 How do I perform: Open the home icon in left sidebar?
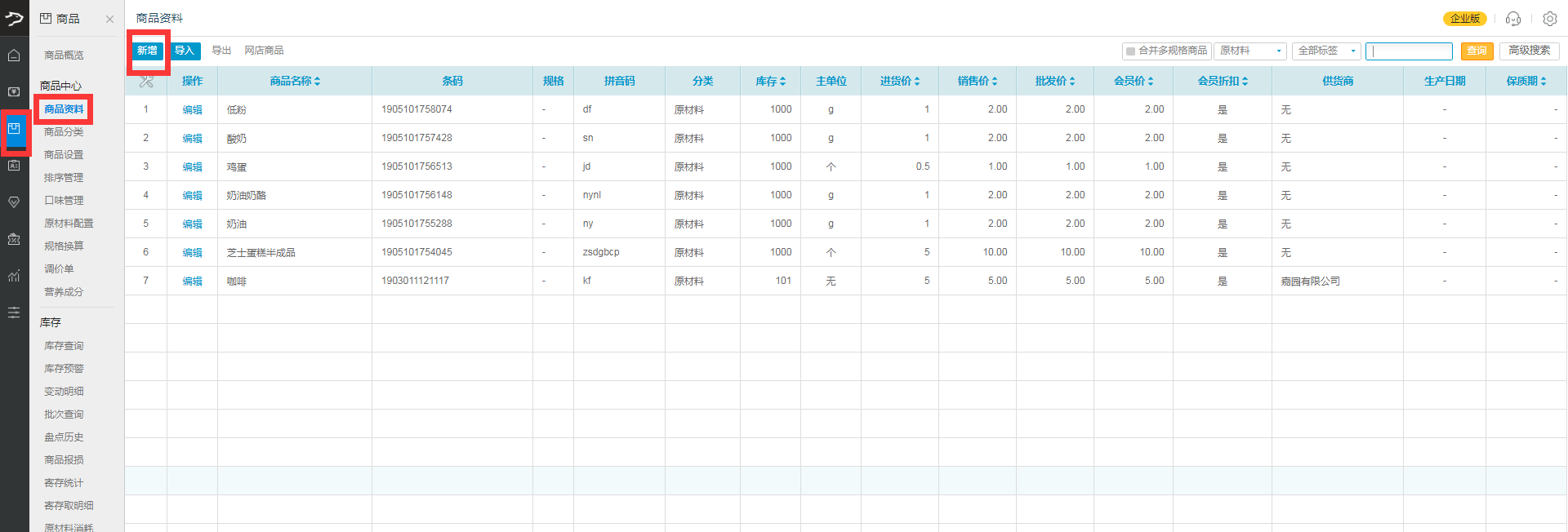click(x=14, y=55)
